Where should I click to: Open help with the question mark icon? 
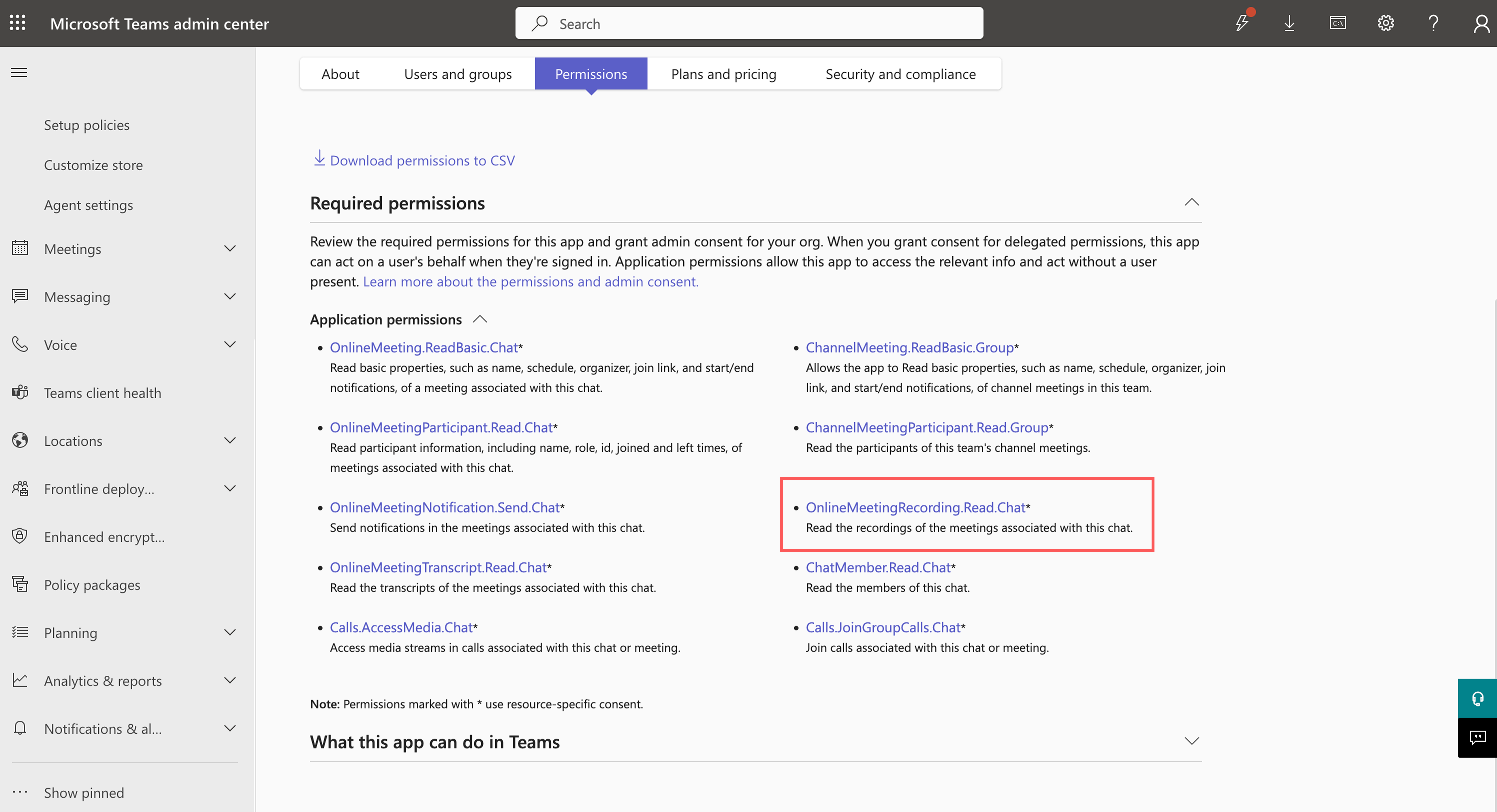point(1433,23)
